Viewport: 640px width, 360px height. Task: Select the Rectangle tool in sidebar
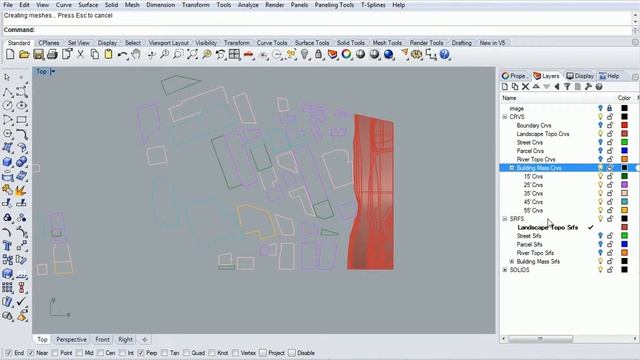22,120
